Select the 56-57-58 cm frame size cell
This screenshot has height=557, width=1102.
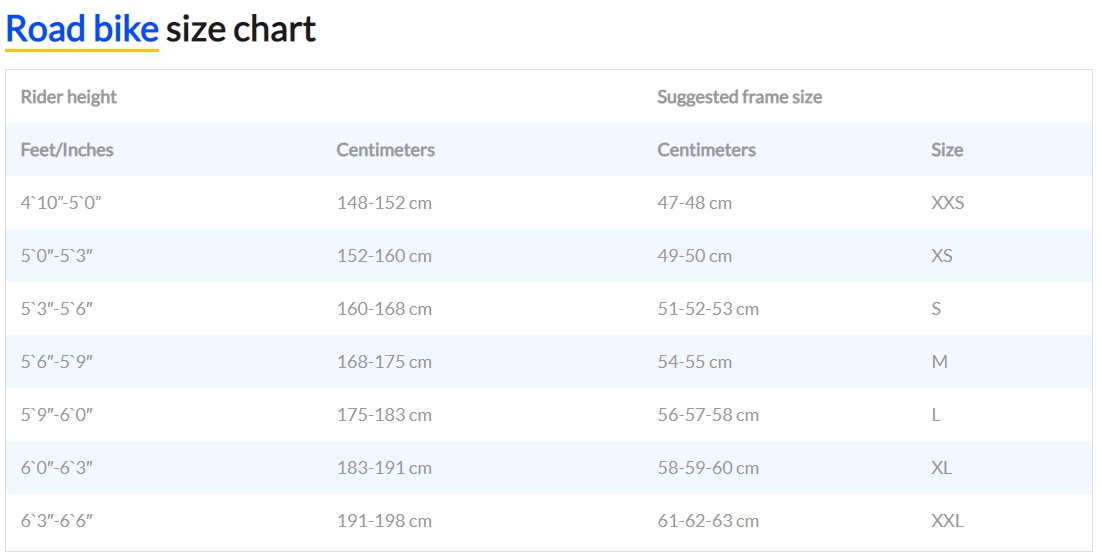coord(708,415)
